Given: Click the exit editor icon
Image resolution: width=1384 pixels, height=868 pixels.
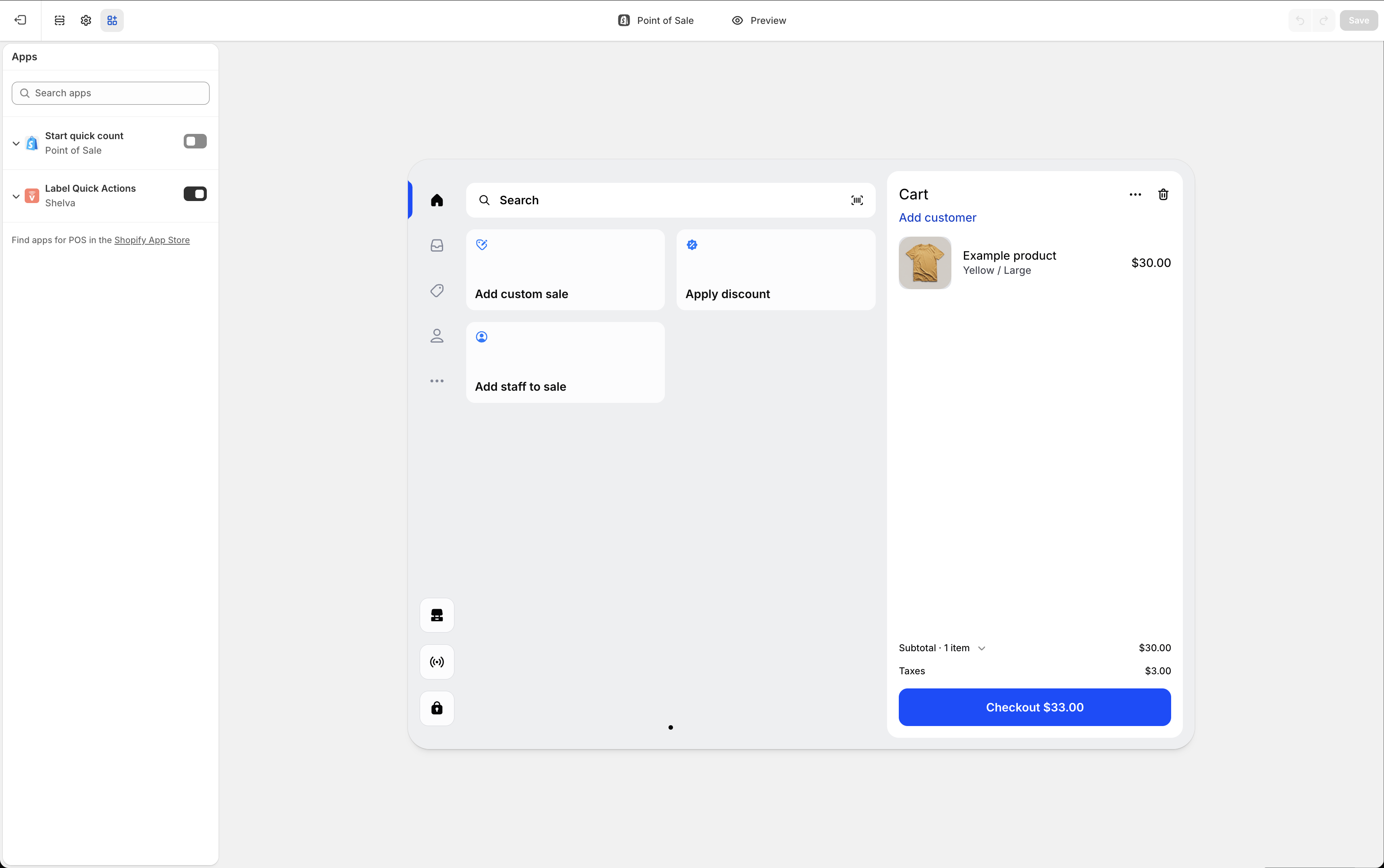Looking at the screenshot, I should click(x=21, y=20).
